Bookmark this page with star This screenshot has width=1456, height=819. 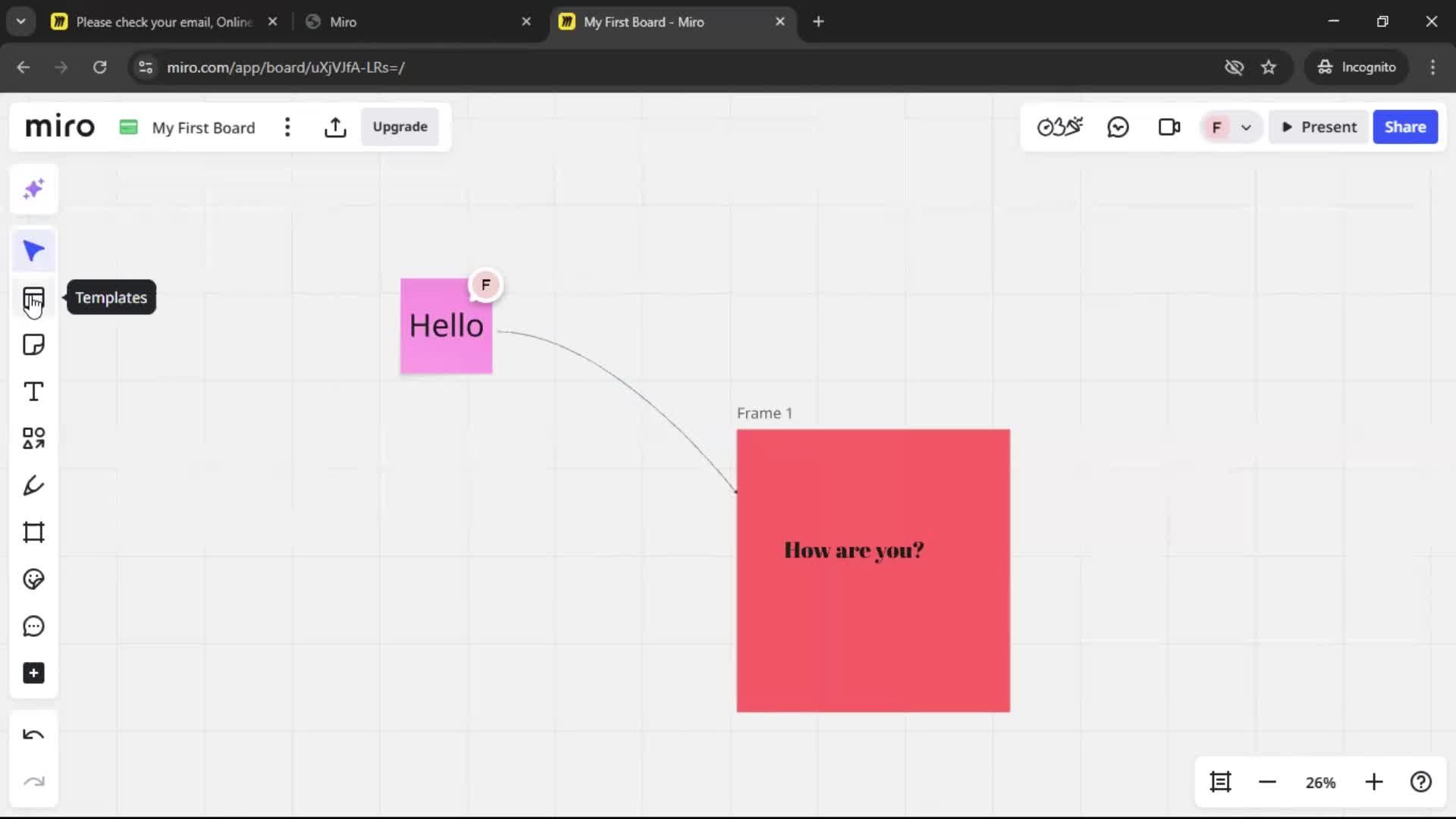point(1269,67)
